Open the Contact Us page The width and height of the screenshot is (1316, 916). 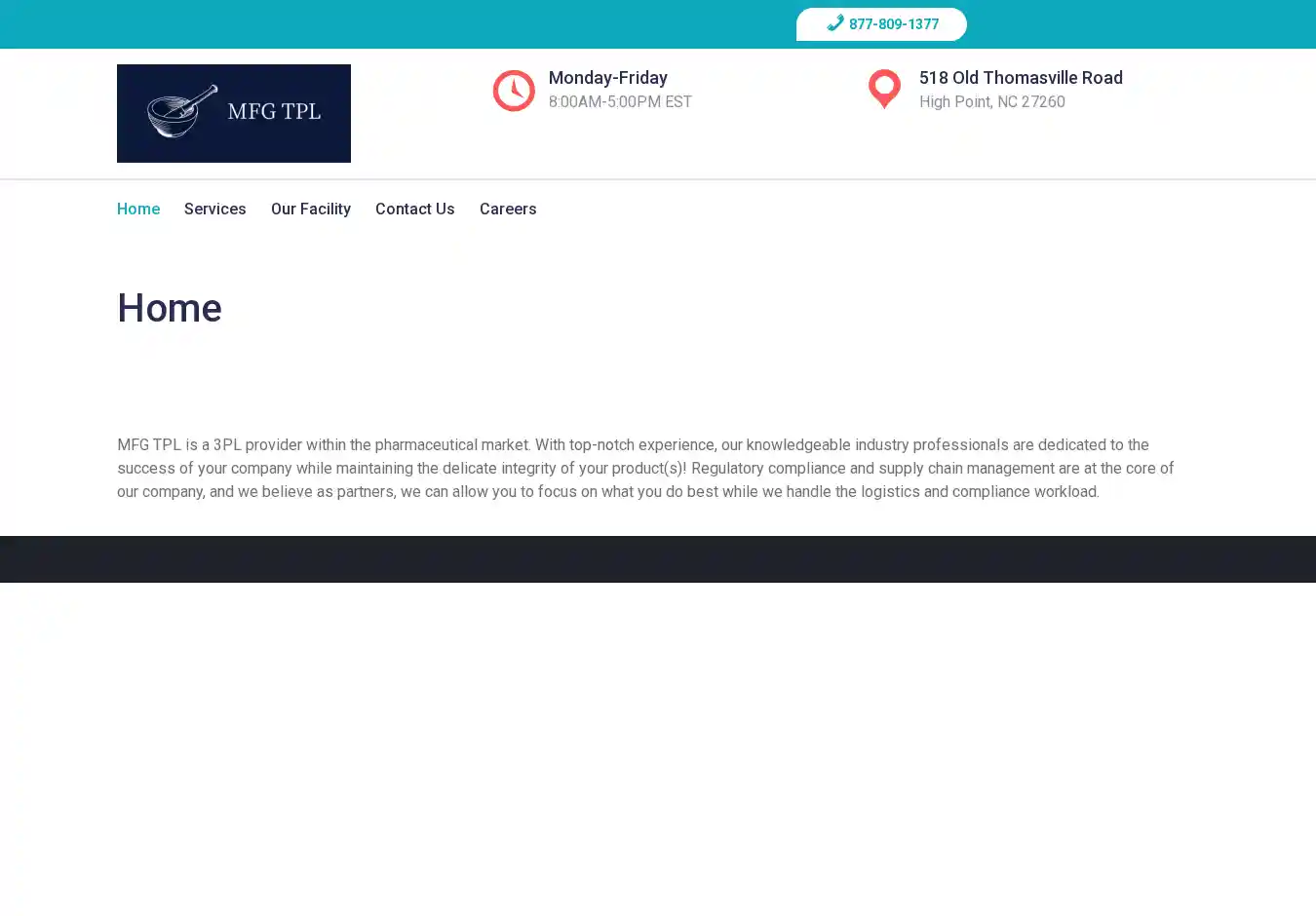click(x=414, y=210)
